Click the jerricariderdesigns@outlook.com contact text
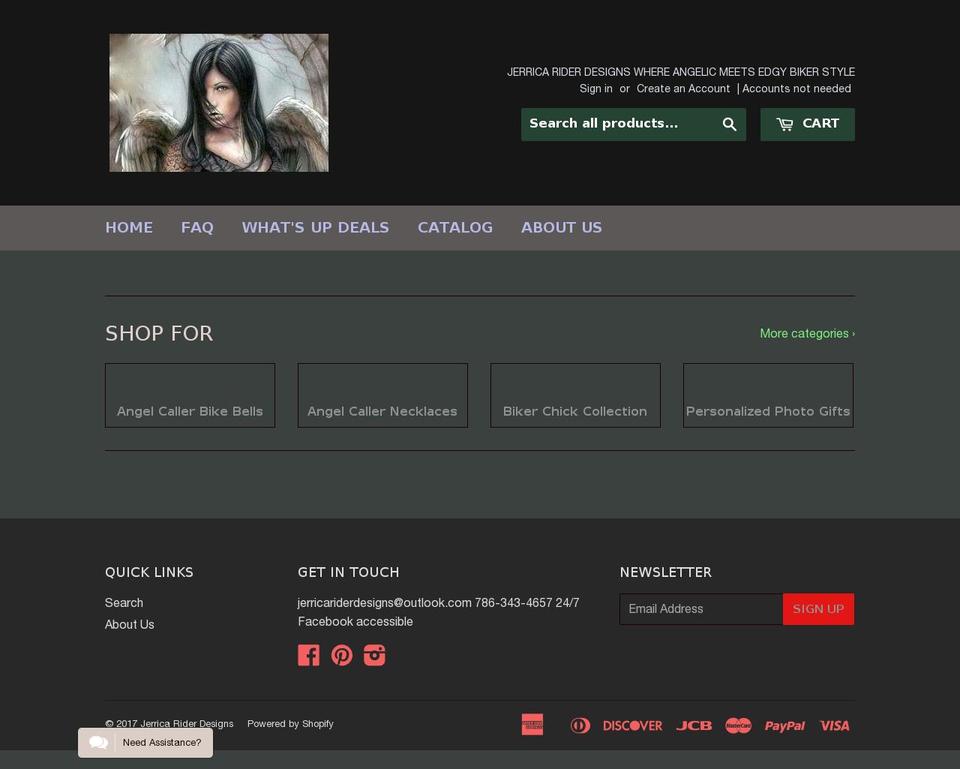Image resolution: width=960 pixels, height=769 pixels. (x=384, y=603)
